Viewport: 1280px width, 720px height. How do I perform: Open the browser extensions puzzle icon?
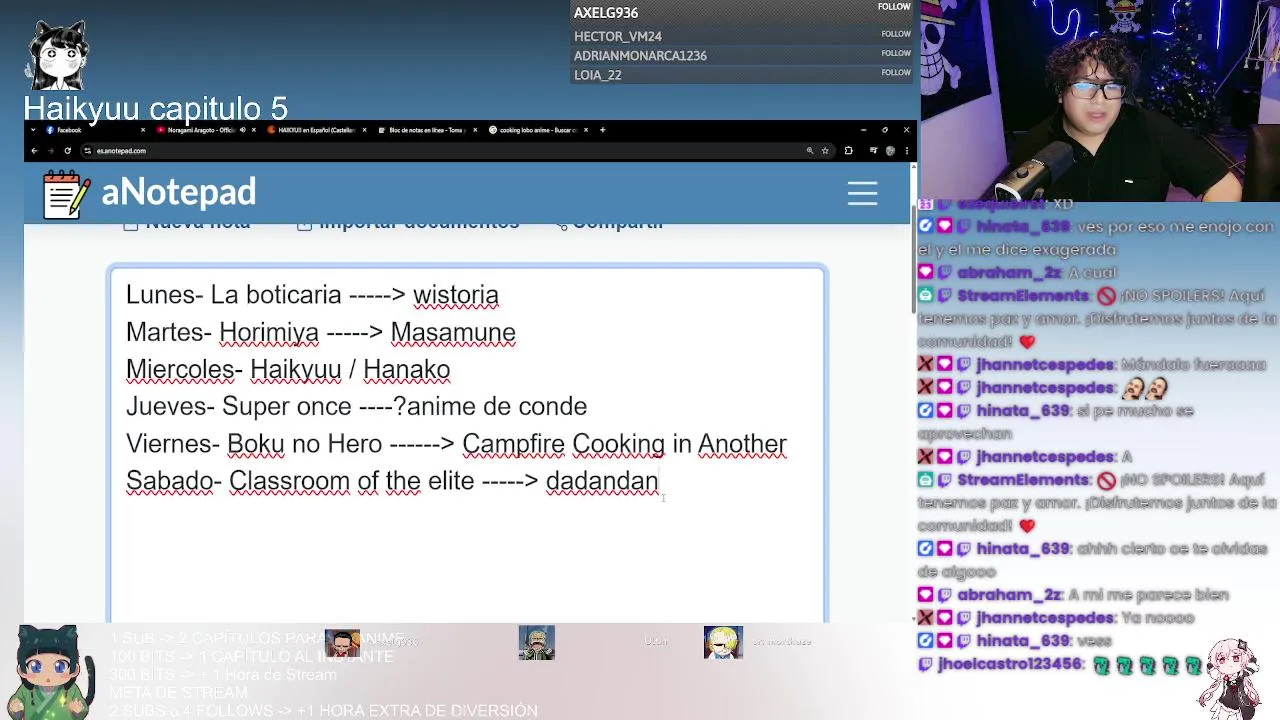[848, 151]
